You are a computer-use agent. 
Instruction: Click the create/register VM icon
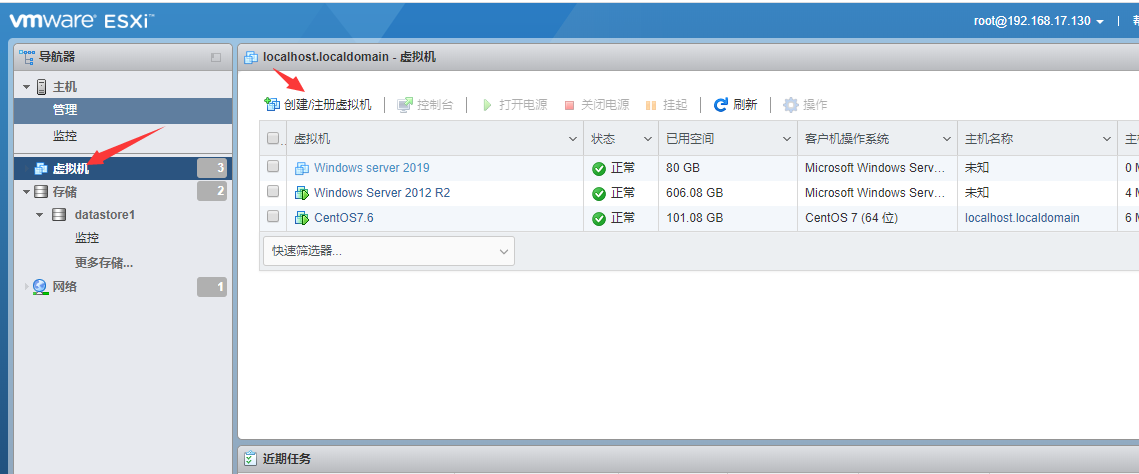(272, 105)
